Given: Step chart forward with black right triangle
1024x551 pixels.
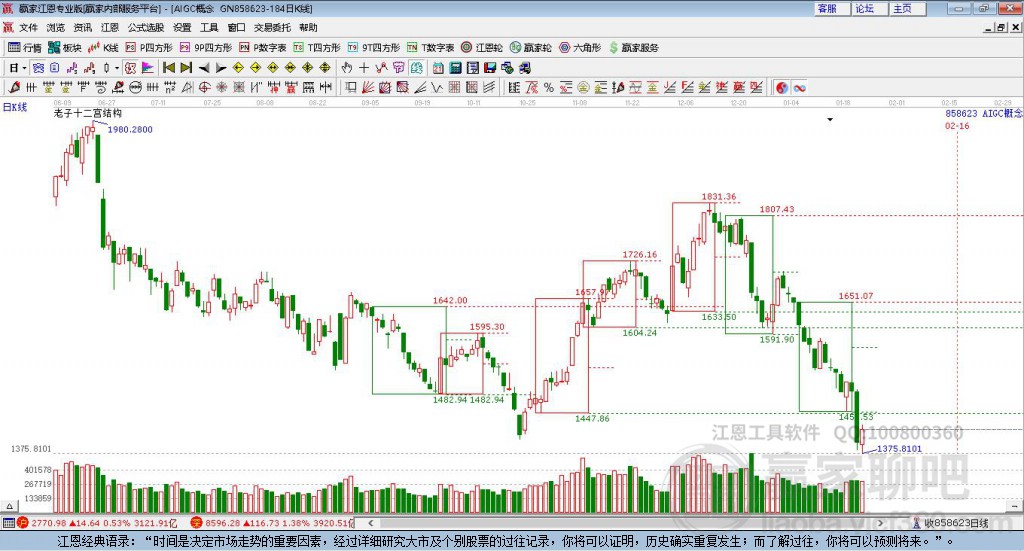Looking at the screenshot, I should click(221, 68).
